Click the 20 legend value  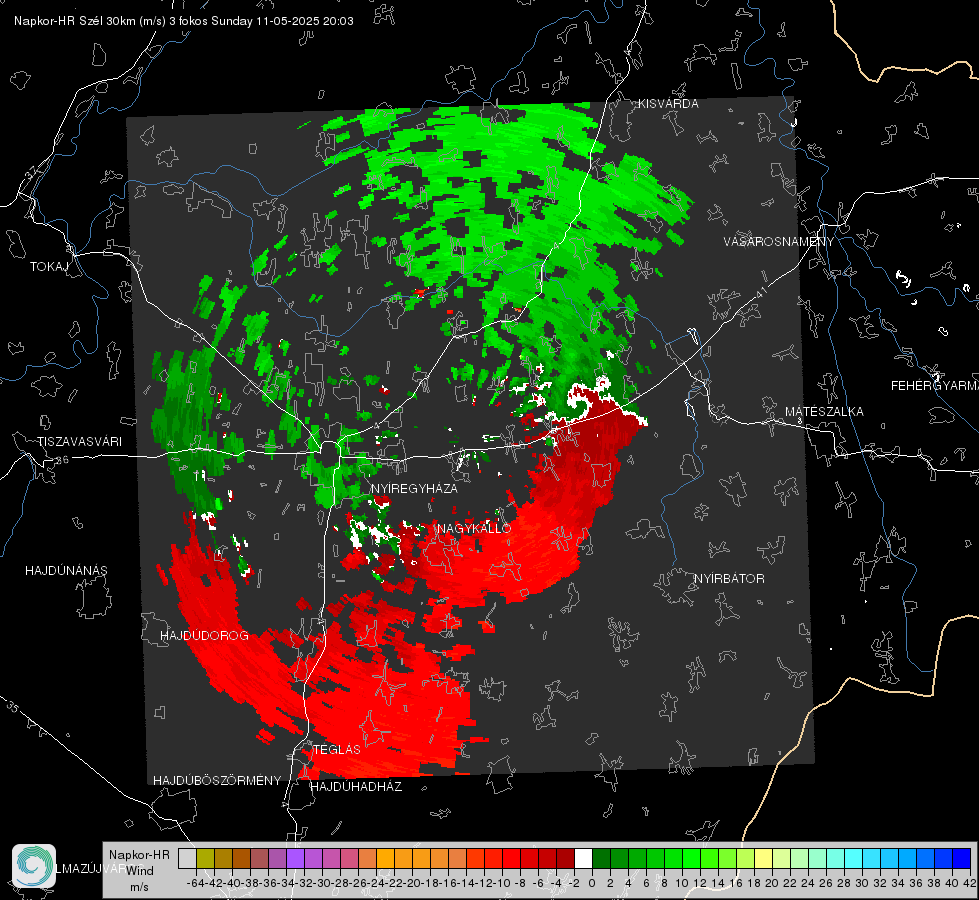click(x=772, y=883)
